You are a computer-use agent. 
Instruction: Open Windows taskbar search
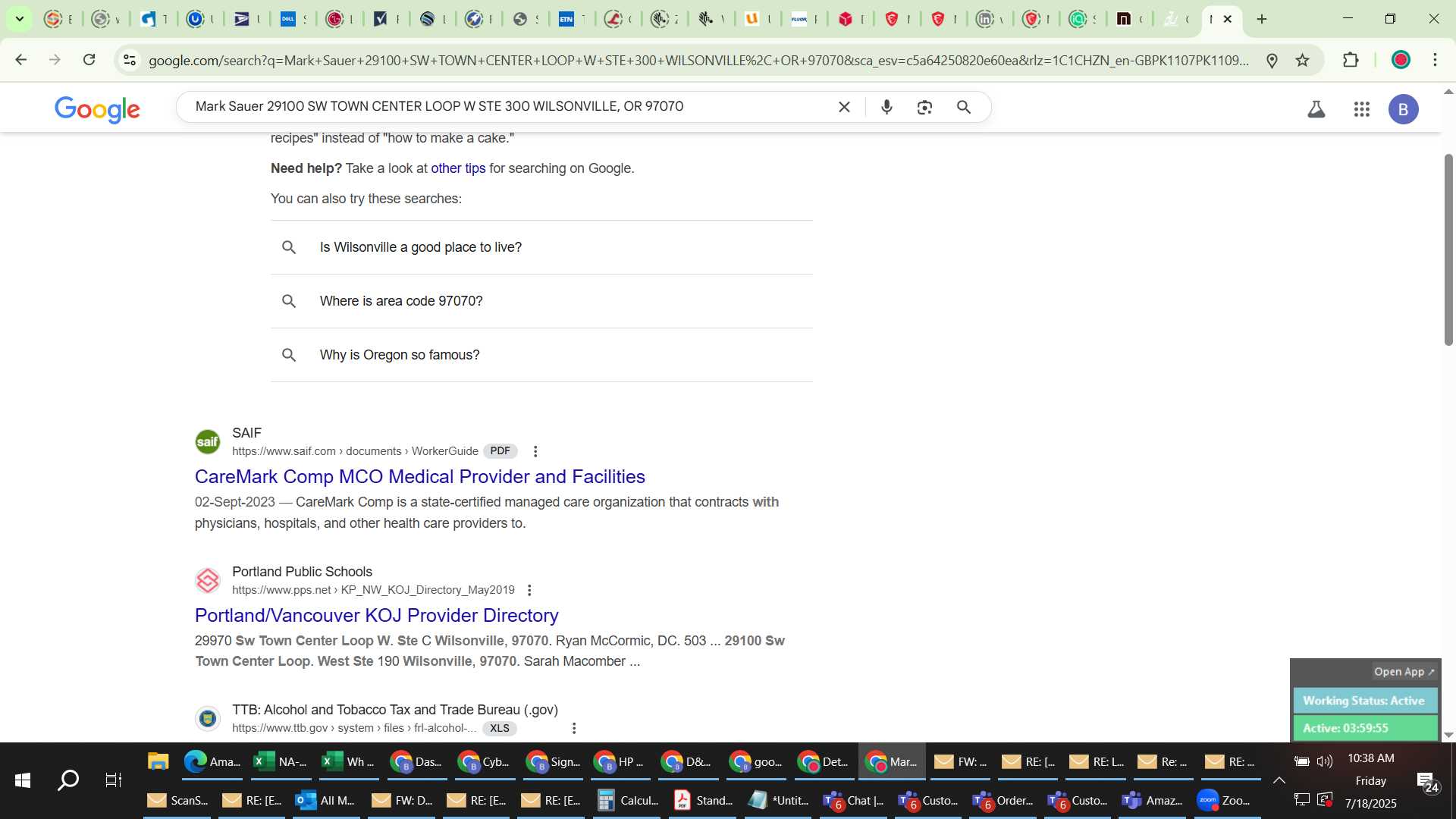[x=68, y=780]
